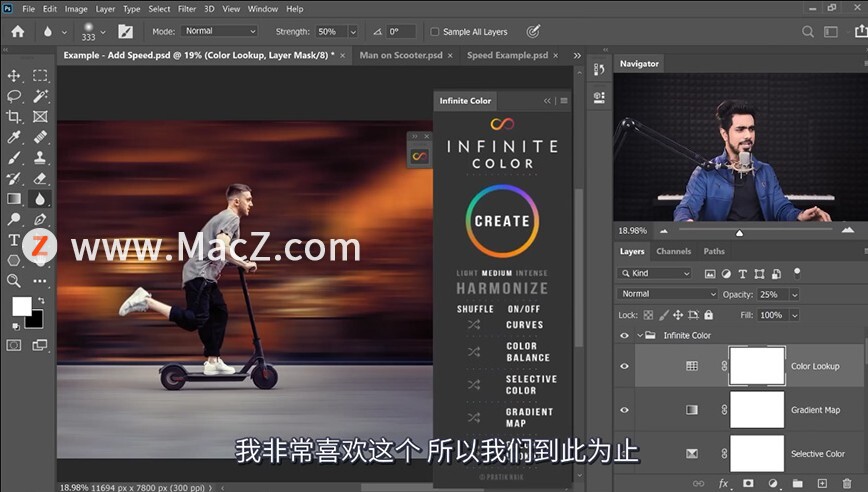Image resolution: width=868 pixels, height=492 pixels.
Task: Choose LIGHT harmonize intensity
Action: click(x=467, y=273)
